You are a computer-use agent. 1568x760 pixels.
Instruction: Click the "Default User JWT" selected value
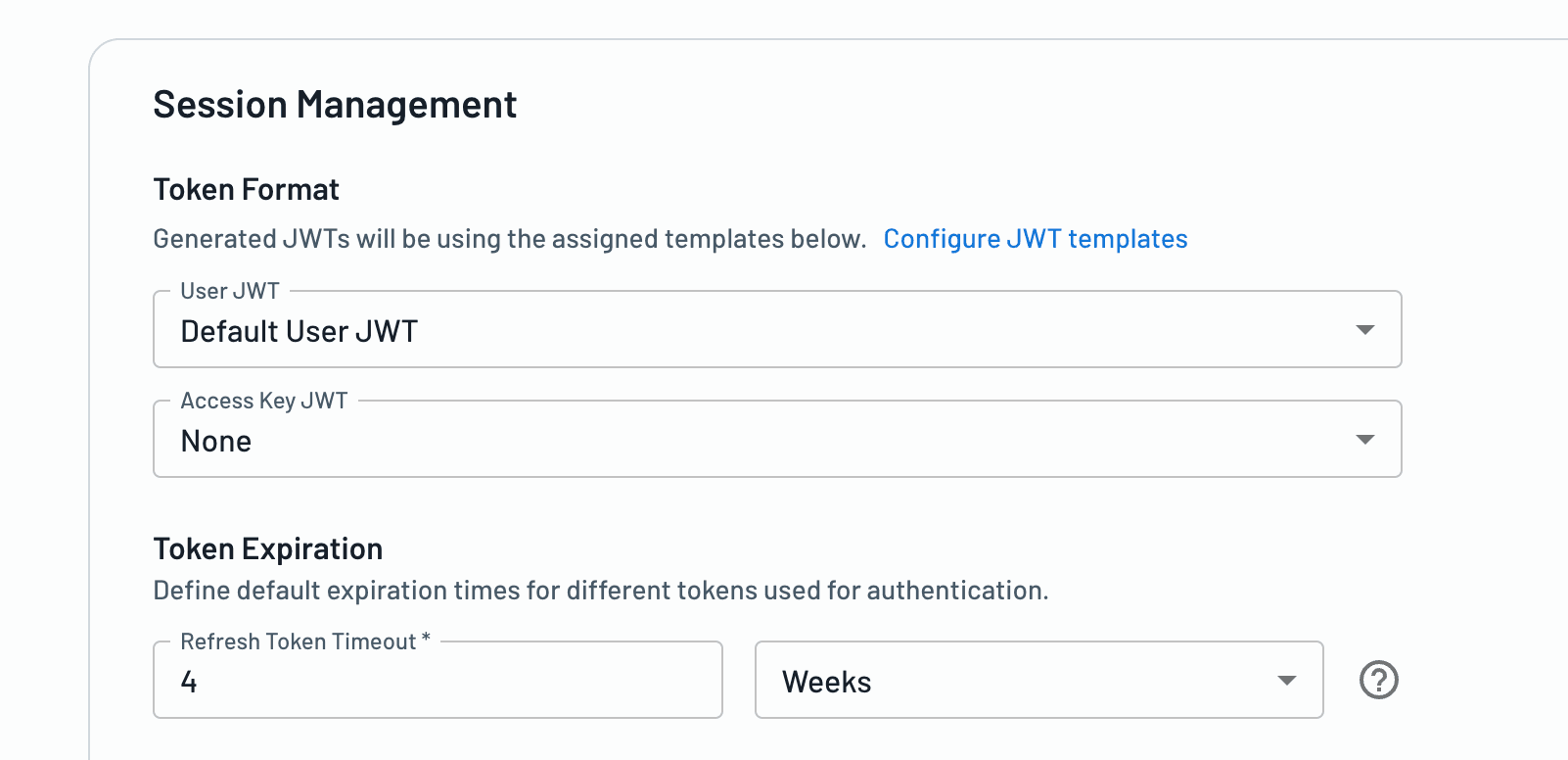click(300, 331)
